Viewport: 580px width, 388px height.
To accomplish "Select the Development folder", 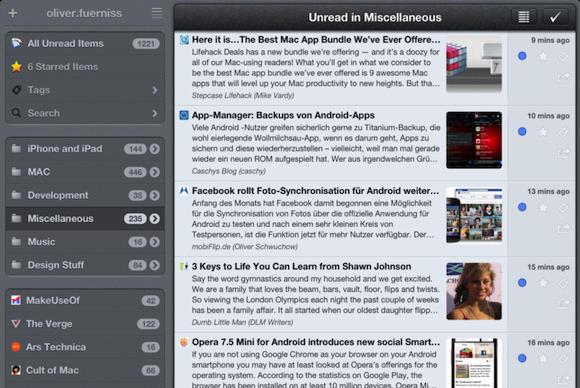I will point(85,195).
